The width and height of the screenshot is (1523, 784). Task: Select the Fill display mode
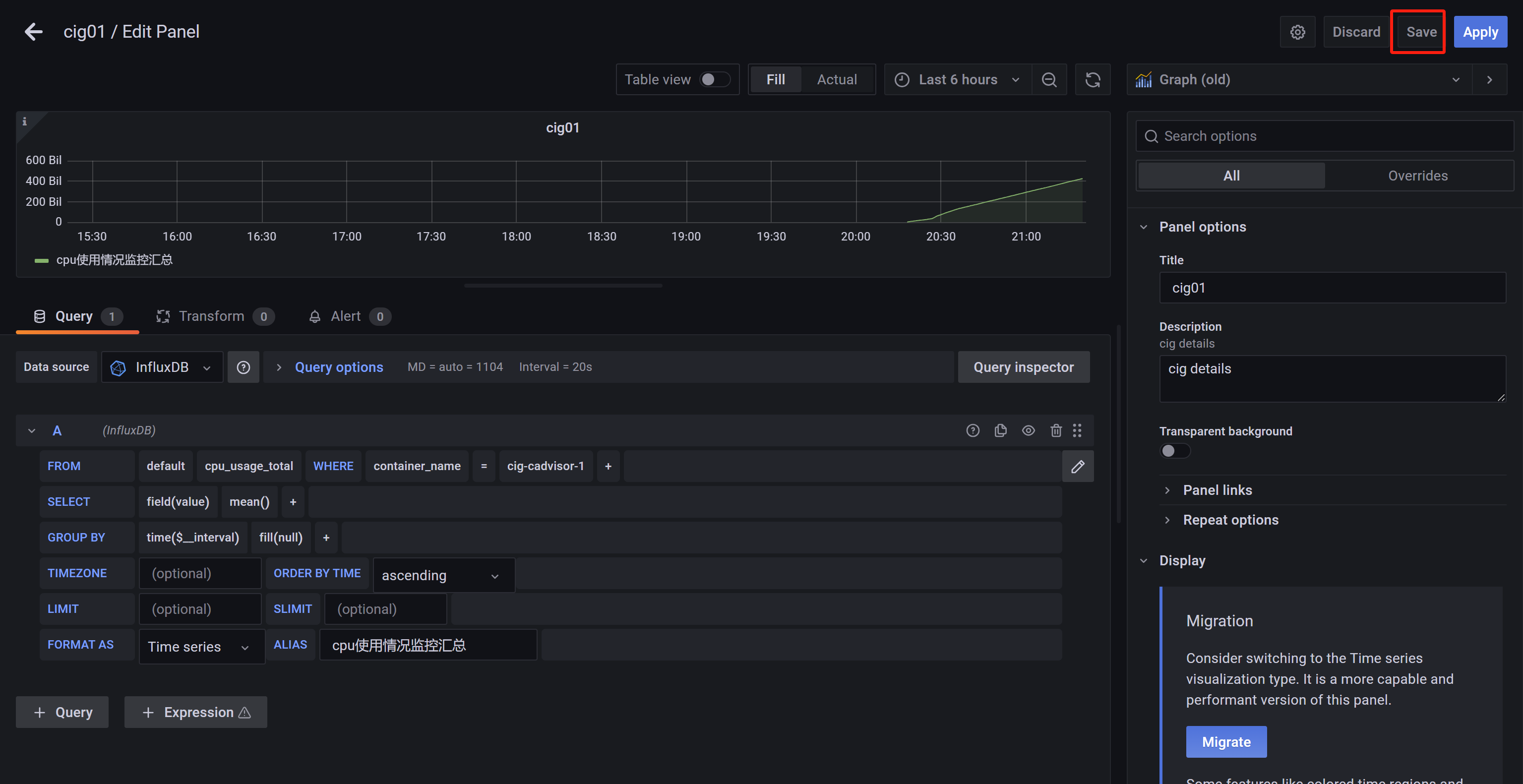click(x=776, y=79)
